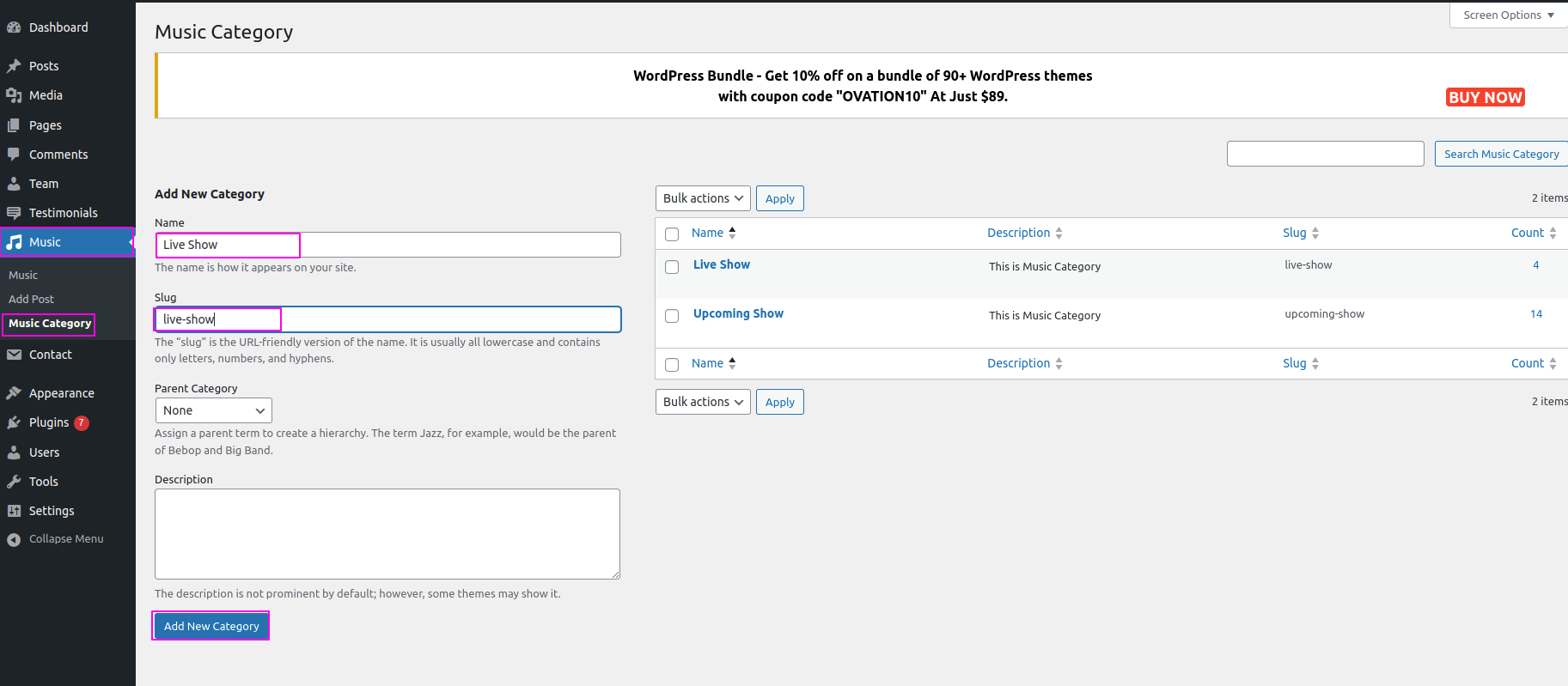The width and height of the screenshot is (1568, 686).
Task: Open the top Bulk actions dropdown
Action: pyautogui.click(x=703, y=198)
